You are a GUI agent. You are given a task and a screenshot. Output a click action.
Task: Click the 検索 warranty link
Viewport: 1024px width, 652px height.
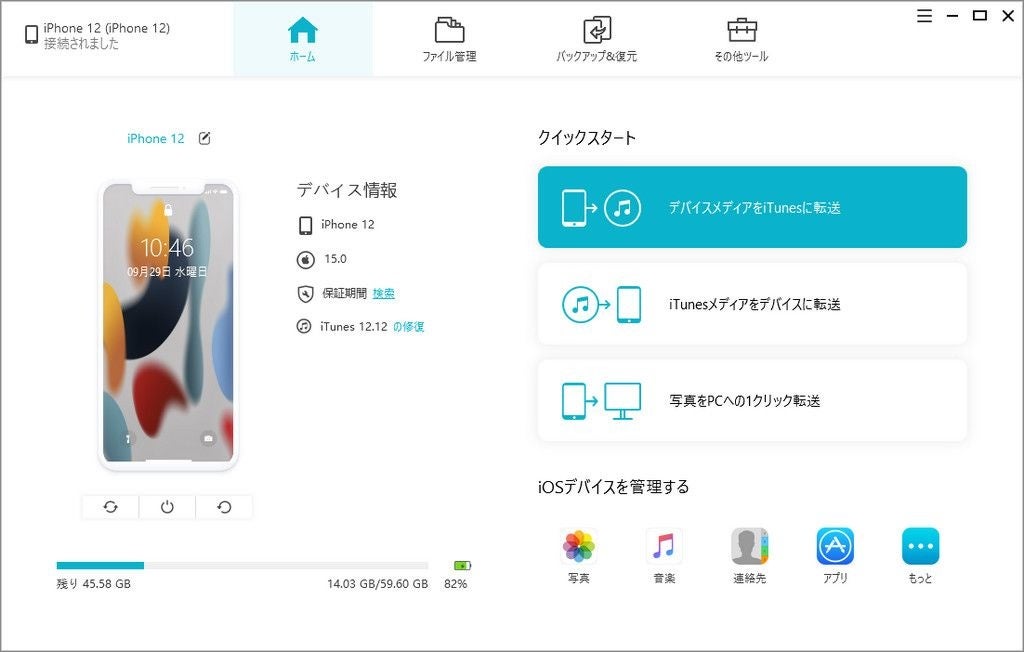pyautogui.click(x=383, y=293)
